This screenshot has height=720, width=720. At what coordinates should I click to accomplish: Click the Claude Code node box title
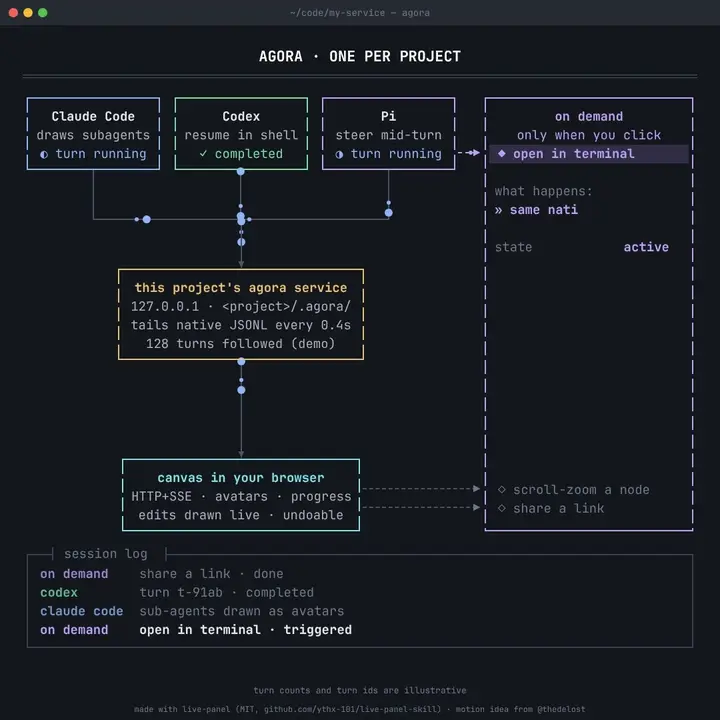coord(93,116)
